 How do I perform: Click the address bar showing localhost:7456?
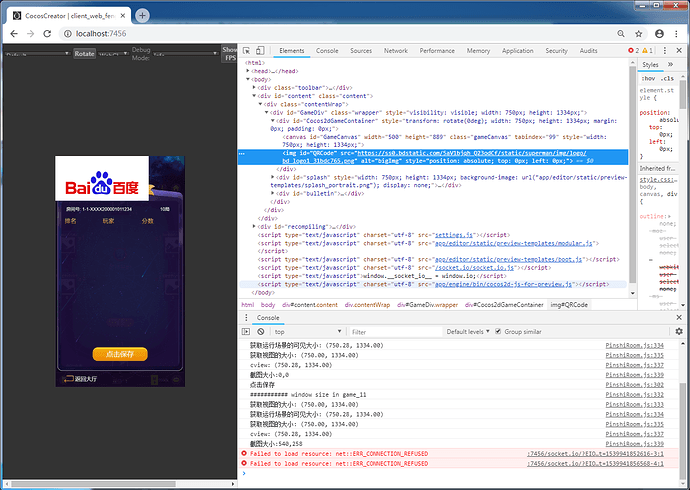point(339,33)
